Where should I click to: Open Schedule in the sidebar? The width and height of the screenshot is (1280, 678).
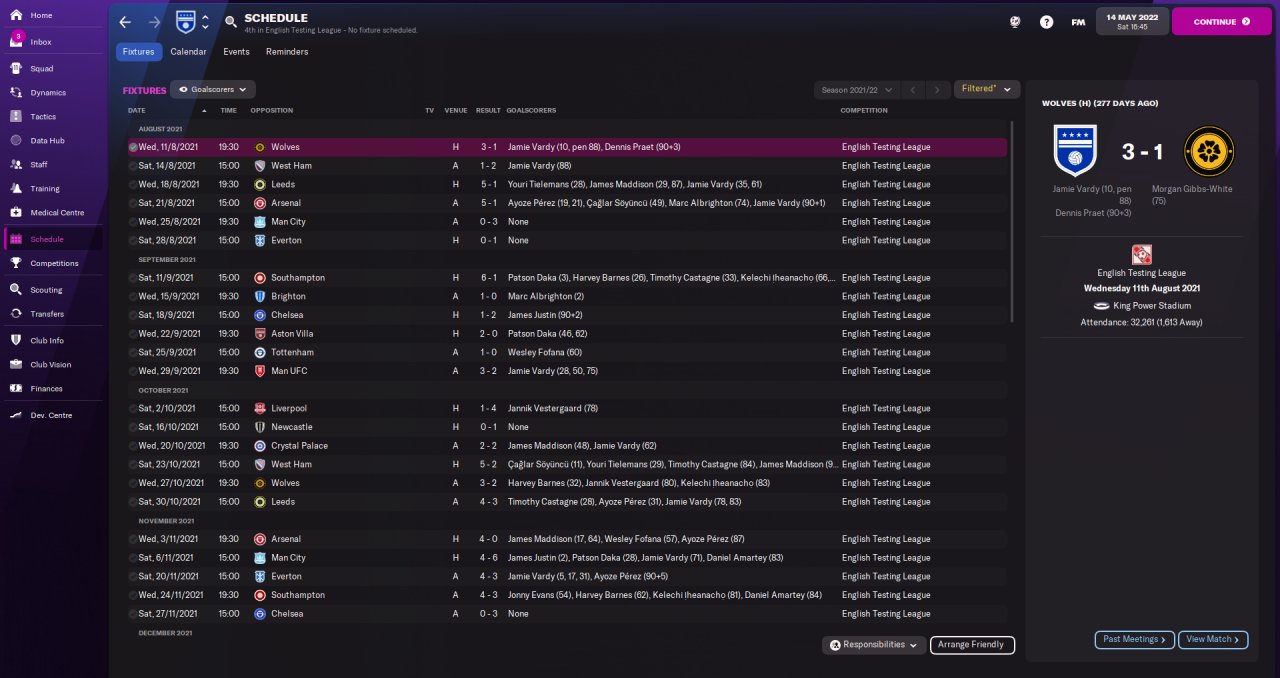[x=53, y=239]
